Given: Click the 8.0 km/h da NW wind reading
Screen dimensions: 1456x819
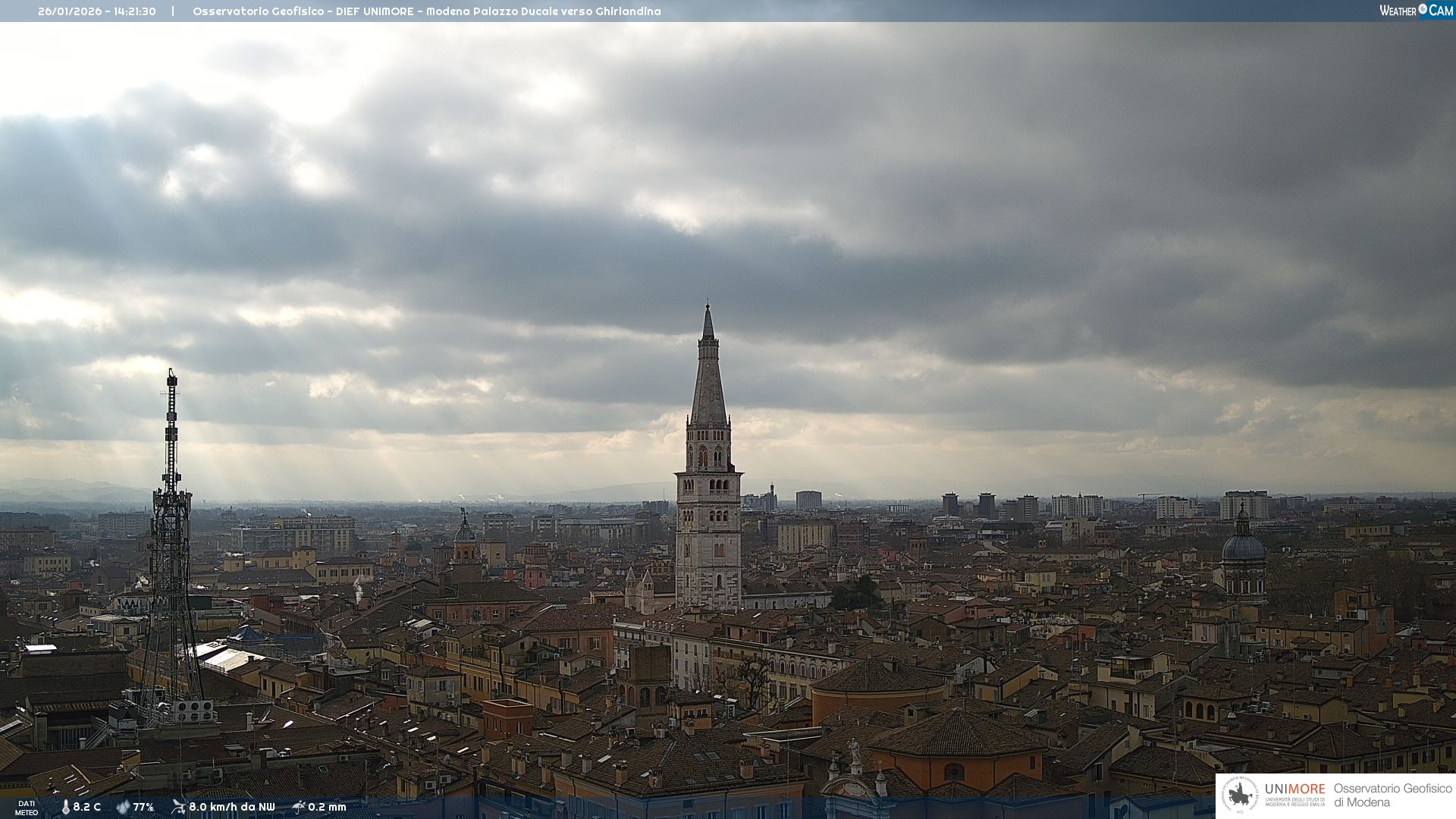Looking at the screenshot, I should tap(231, 807).
